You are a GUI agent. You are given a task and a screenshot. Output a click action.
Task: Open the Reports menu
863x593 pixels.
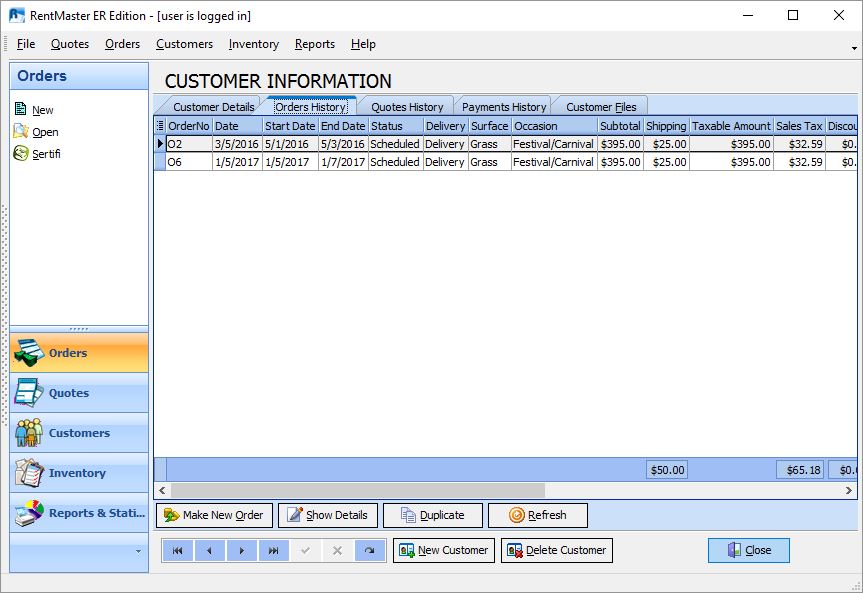(314, 44)
